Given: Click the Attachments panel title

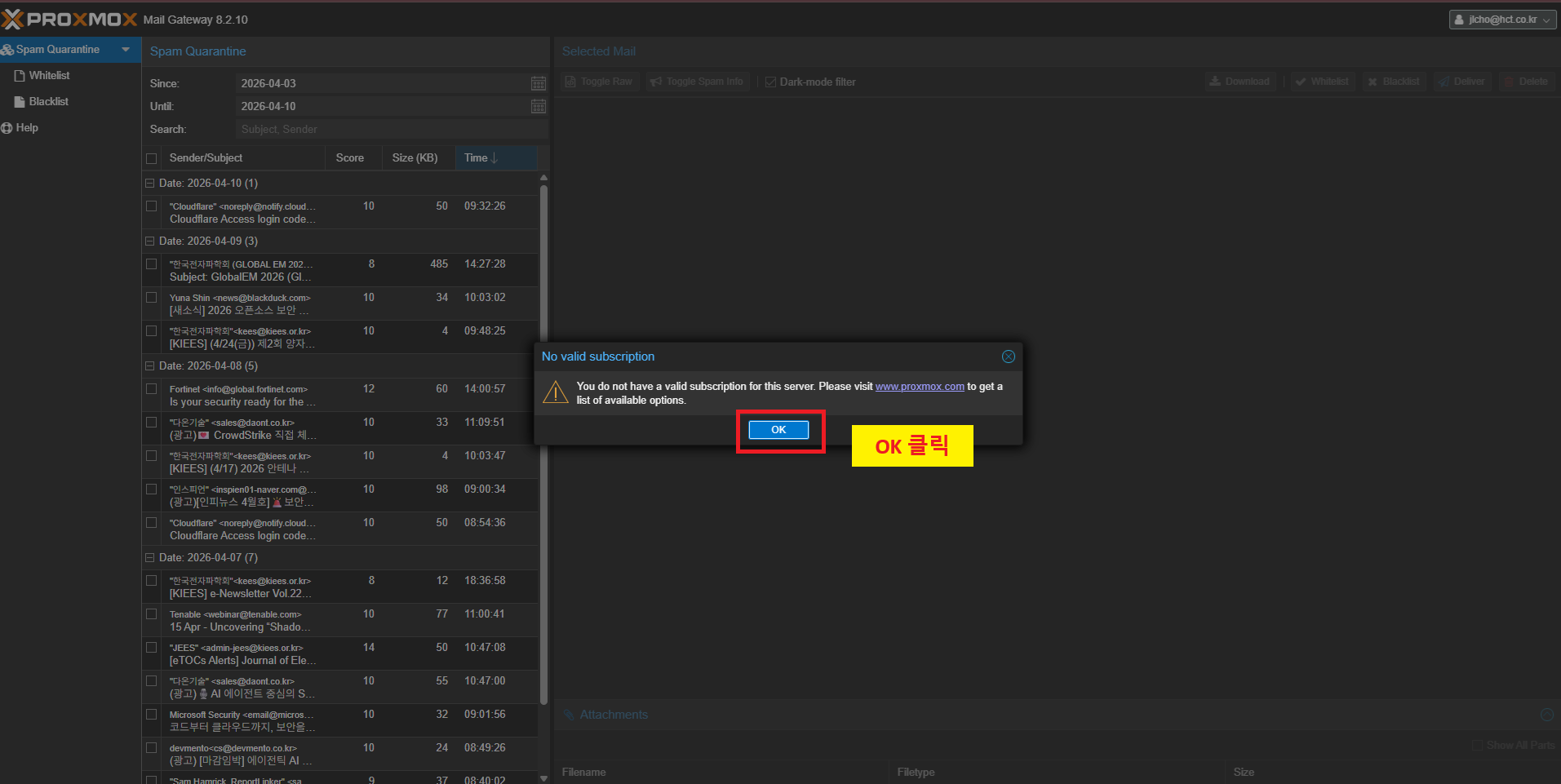Looking at the screenshot, I should [614, 715].
